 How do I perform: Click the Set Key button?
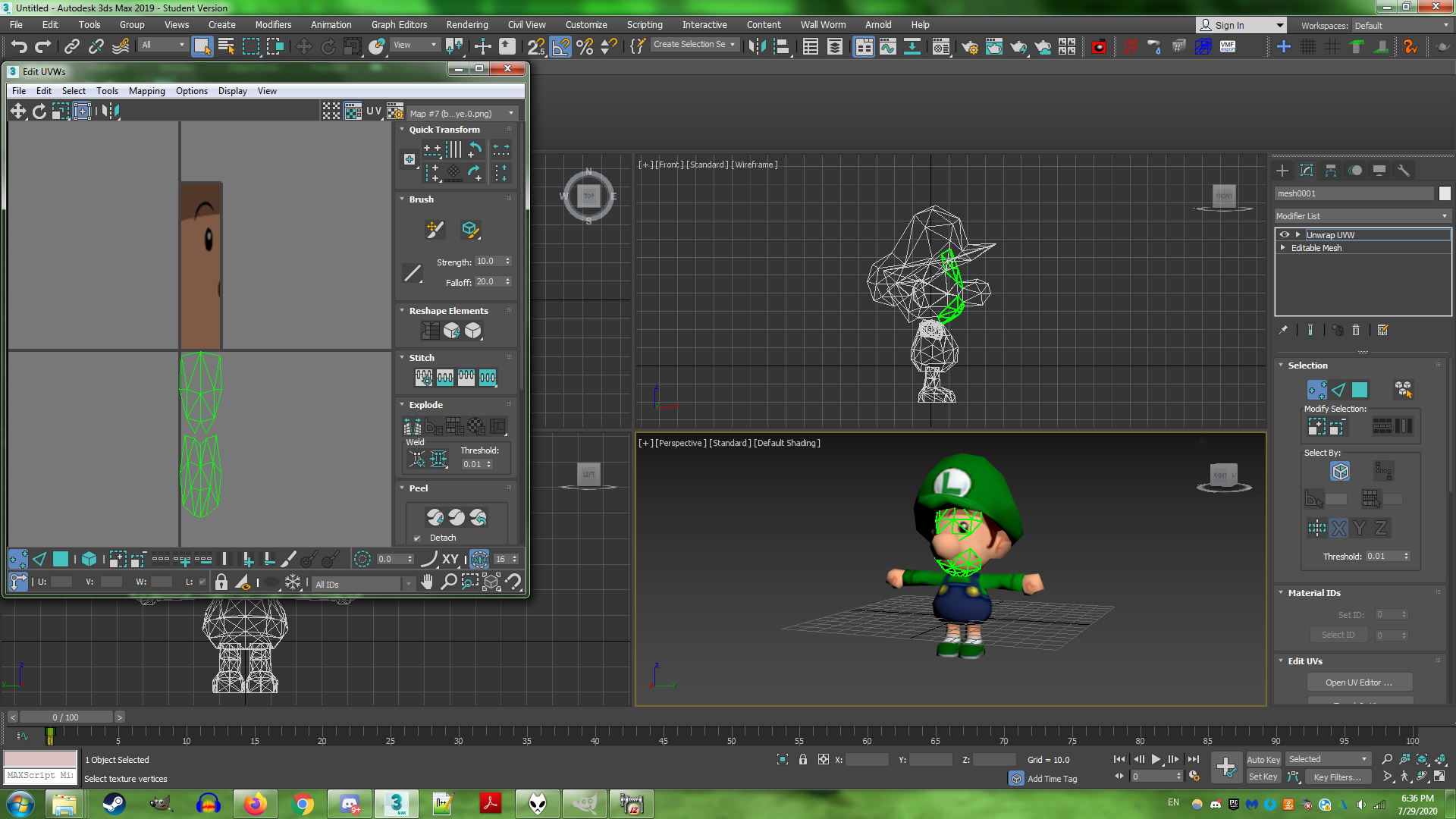(1263, 777)
